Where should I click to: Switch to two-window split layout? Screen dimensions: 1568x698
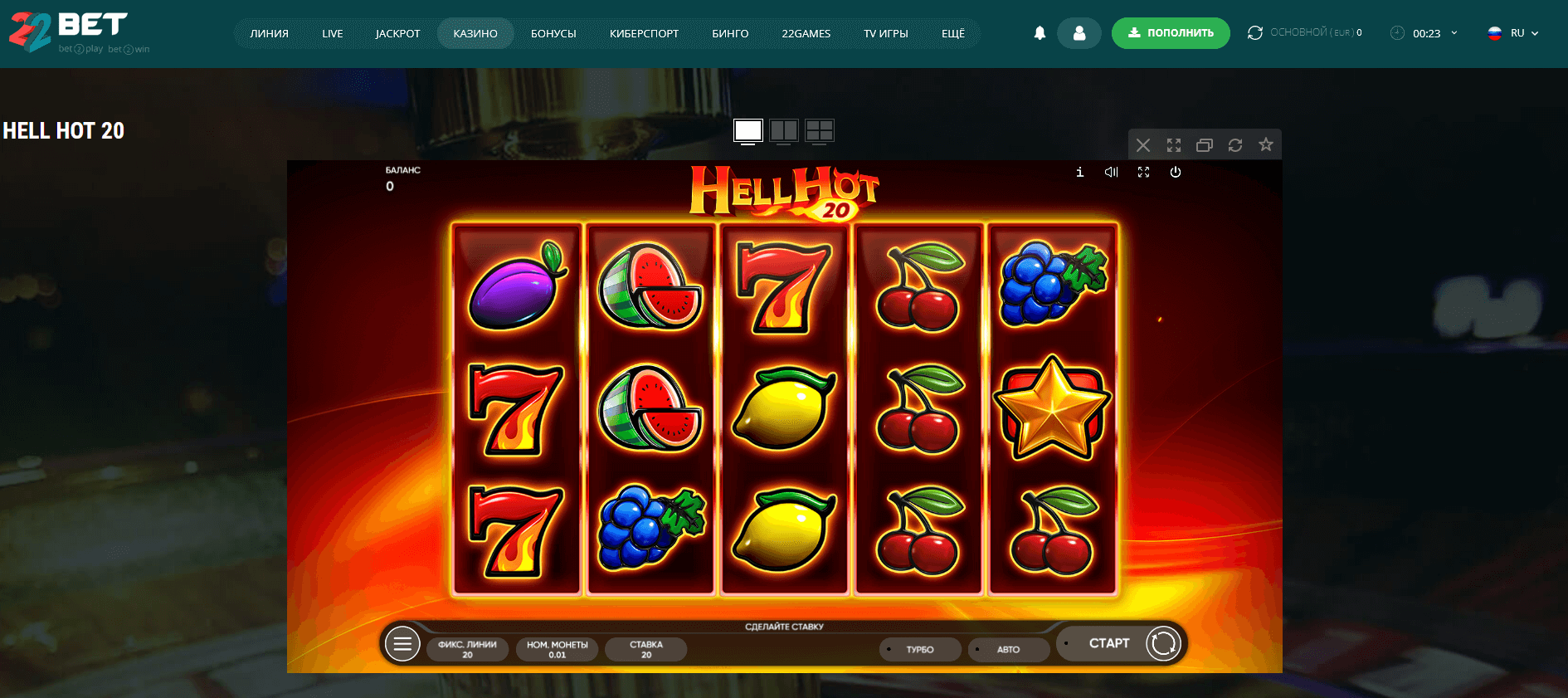point(783,130)
